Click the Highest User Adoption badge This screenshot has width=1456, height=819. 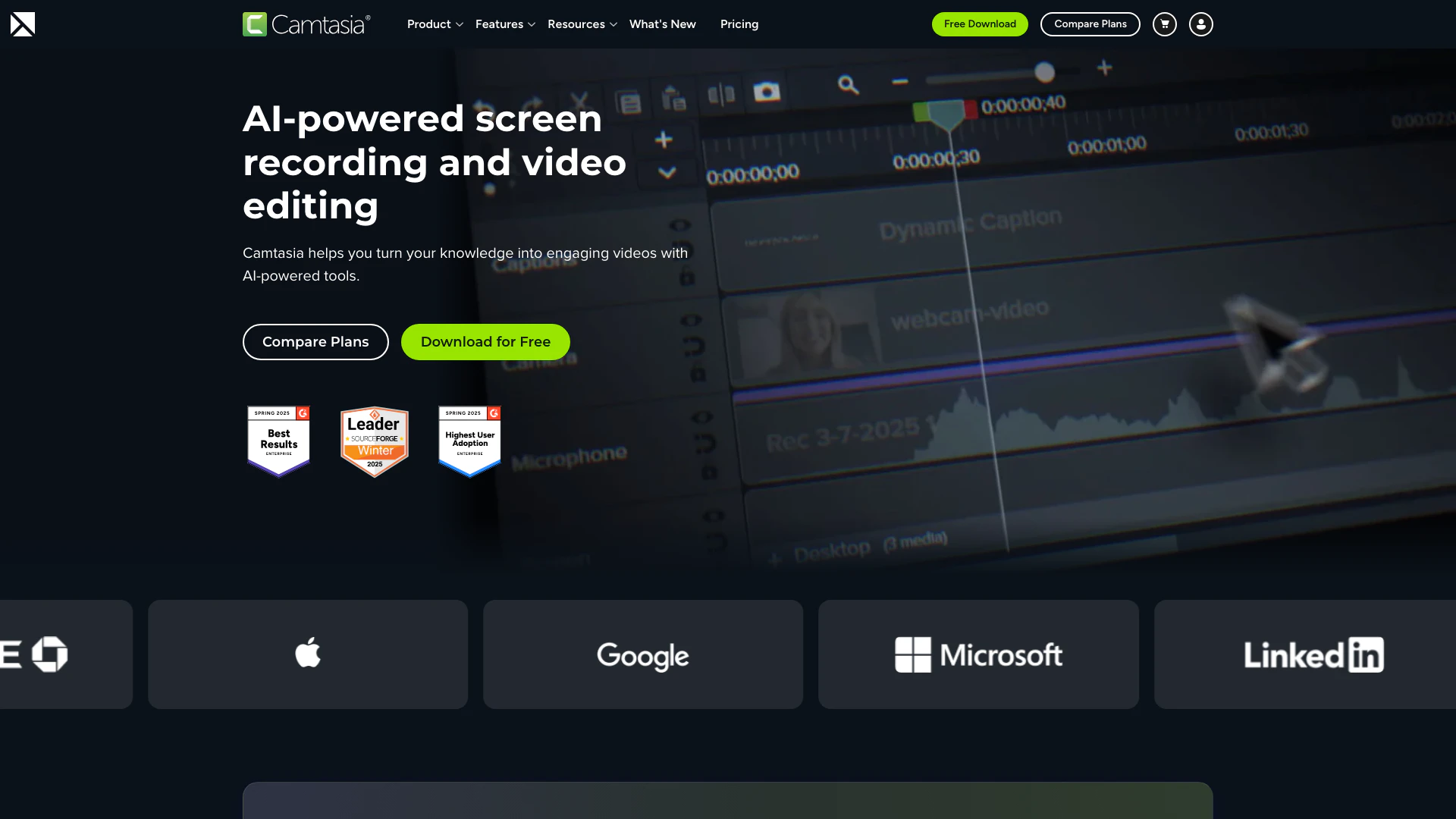[x=469, y=441]
